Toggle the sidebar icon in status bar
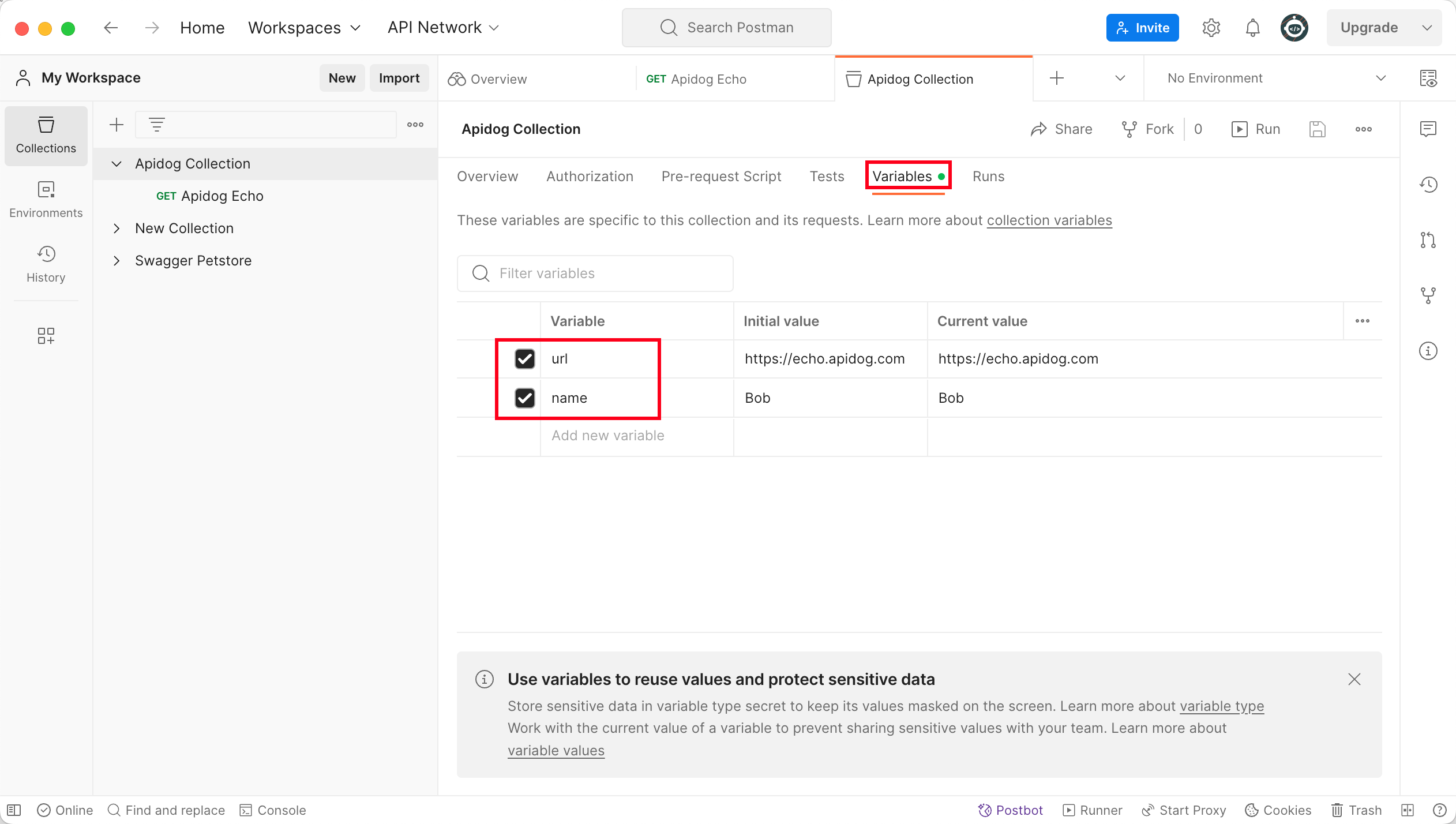The image size is (1456, 824). coord(14,810)
